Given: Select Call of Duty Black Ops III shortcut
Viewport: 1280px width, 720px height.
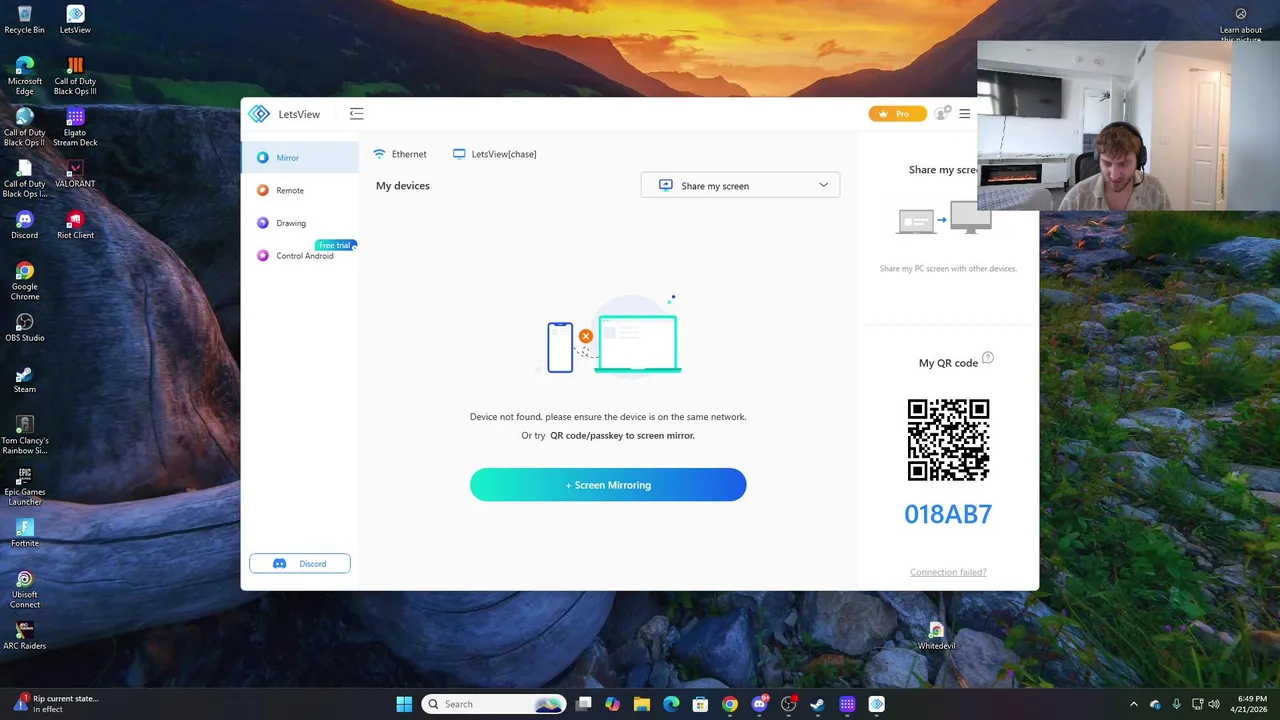Looking at the screenshot, I should [x=75, y=76].
